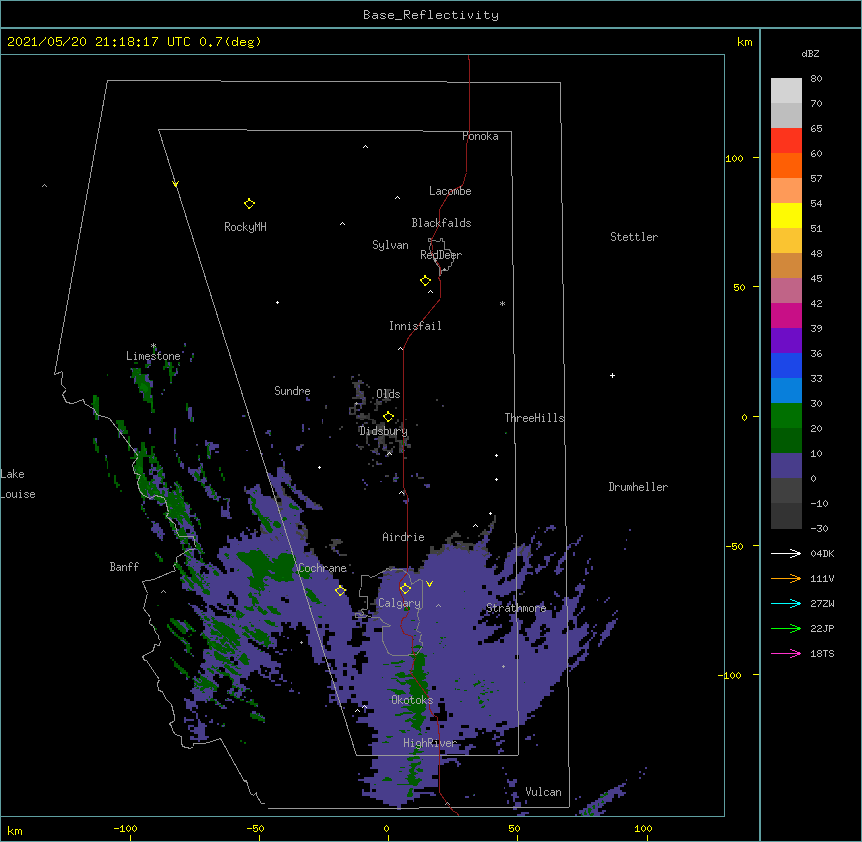Click the magenta 18TS arrow in legend

[786, 653]
